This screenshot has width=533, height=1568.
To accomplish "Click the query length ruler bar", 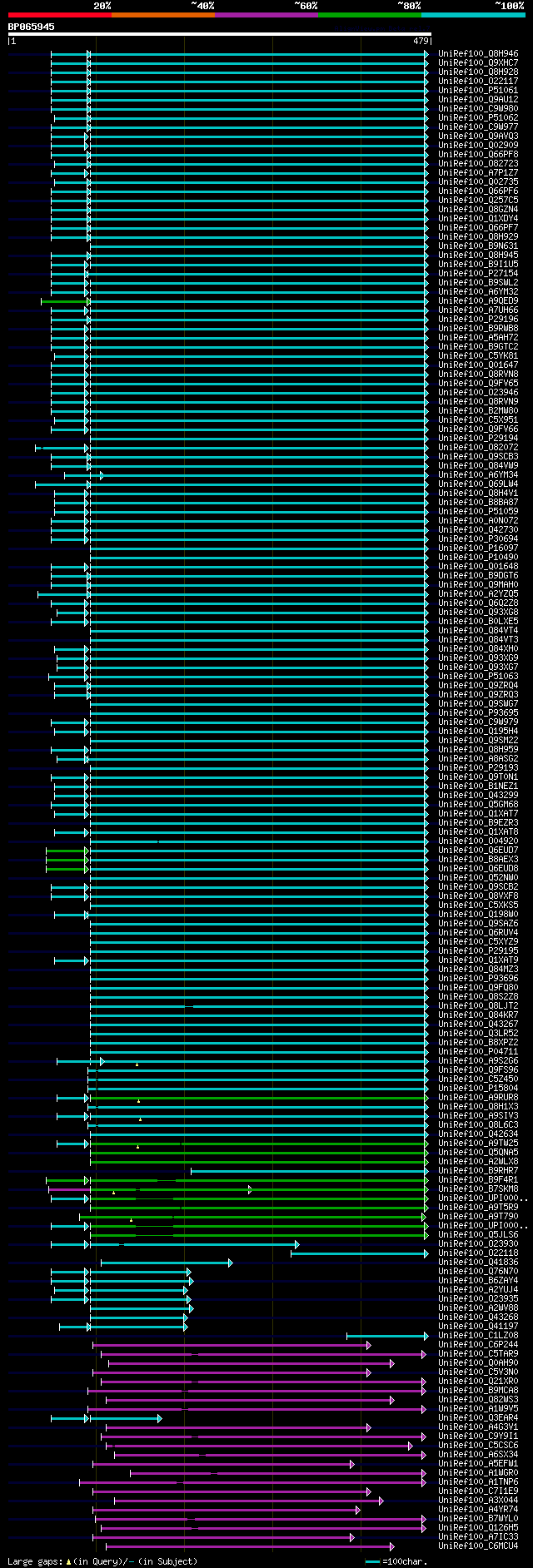I will coord(220,34).
